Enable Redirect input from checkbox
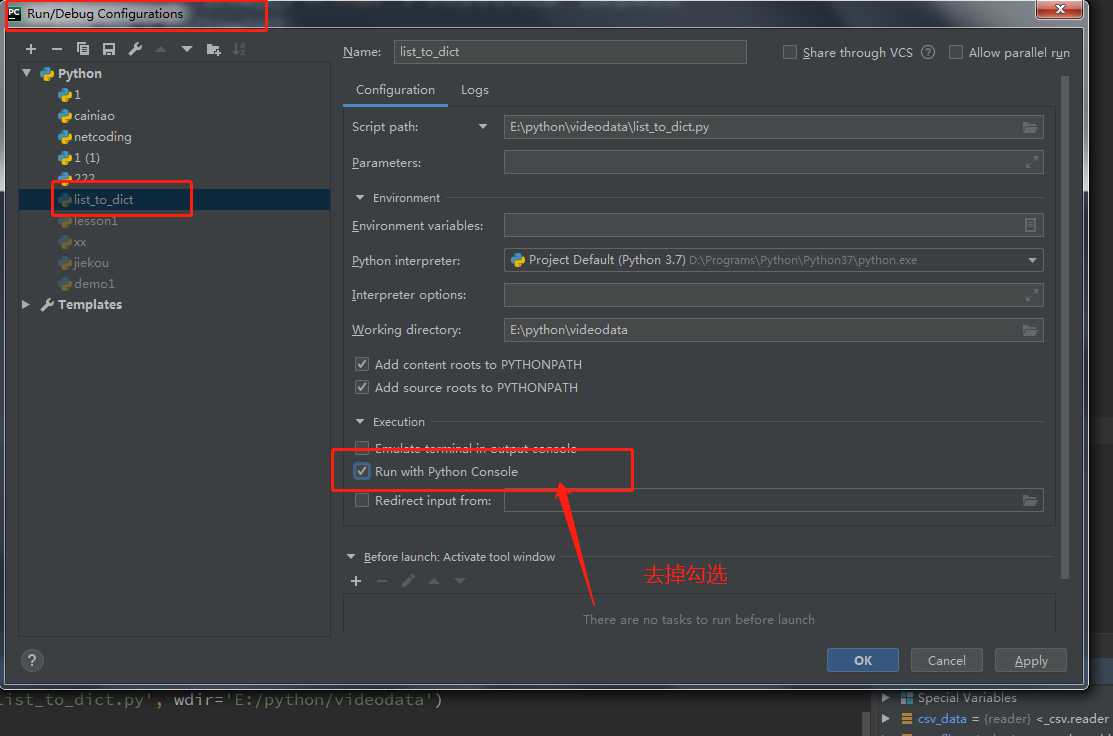This screenshot has width=1113, height=736. click(362, 500)
